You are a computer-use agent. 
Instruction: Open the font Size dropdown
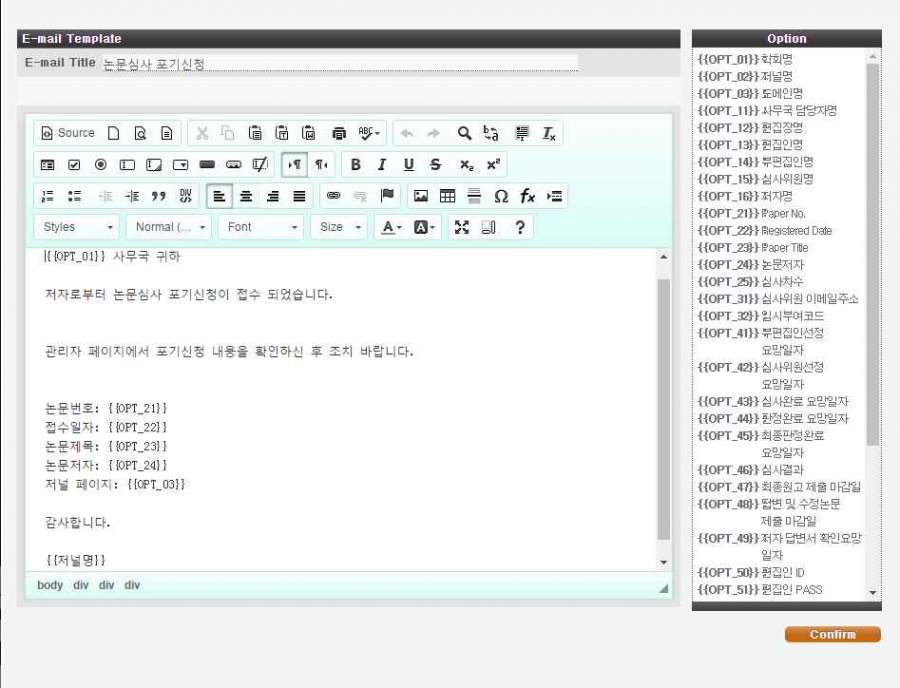tap(339, 227)
